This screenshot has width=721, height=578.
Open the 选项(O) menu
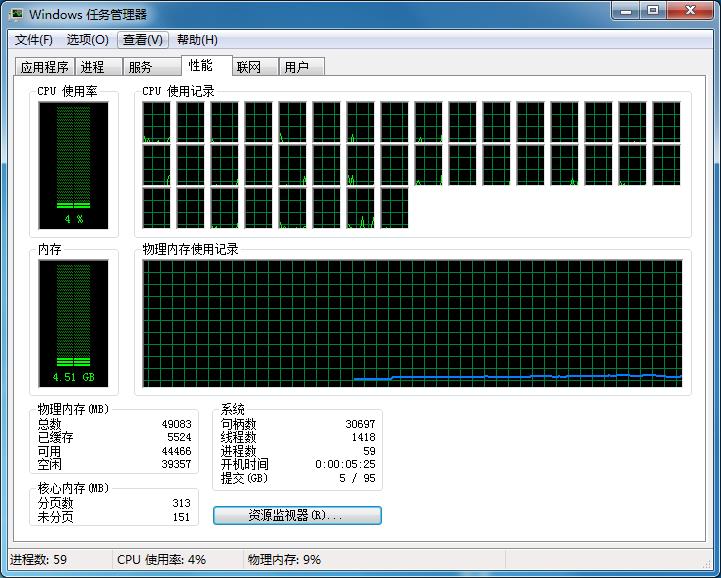87,40
